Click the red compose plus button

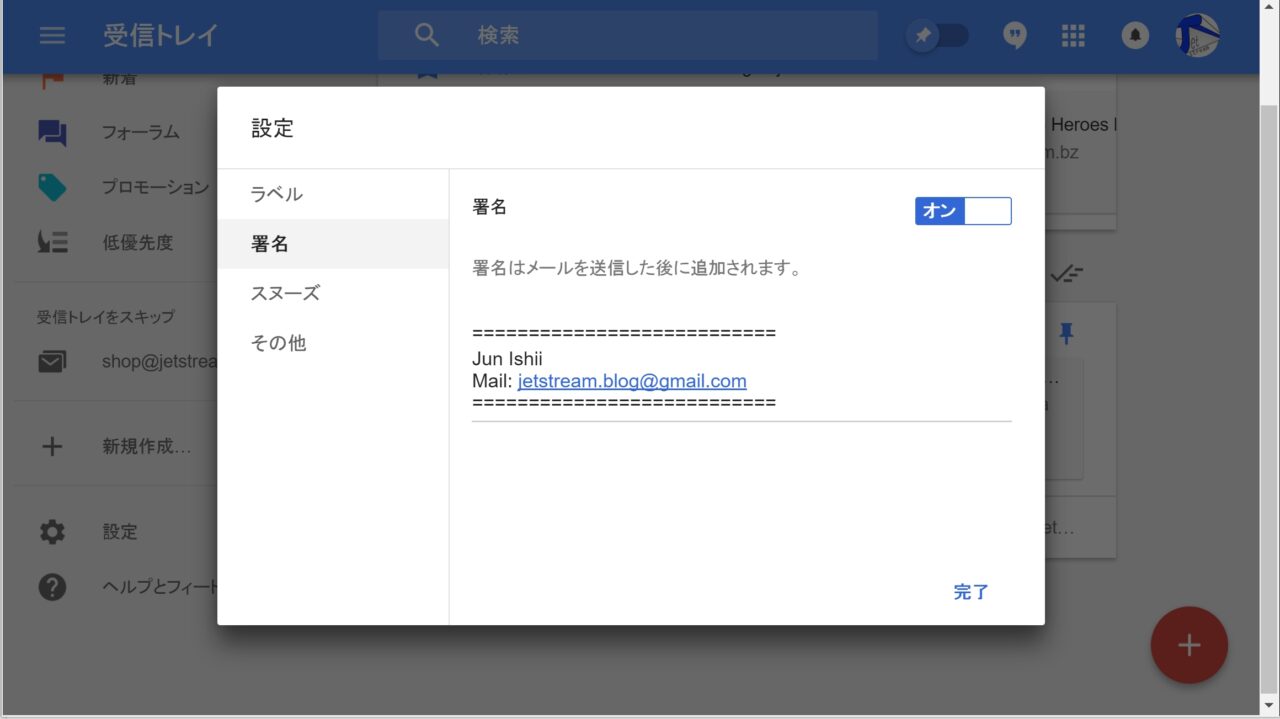pyautogui.click(x=1188, y=645)
